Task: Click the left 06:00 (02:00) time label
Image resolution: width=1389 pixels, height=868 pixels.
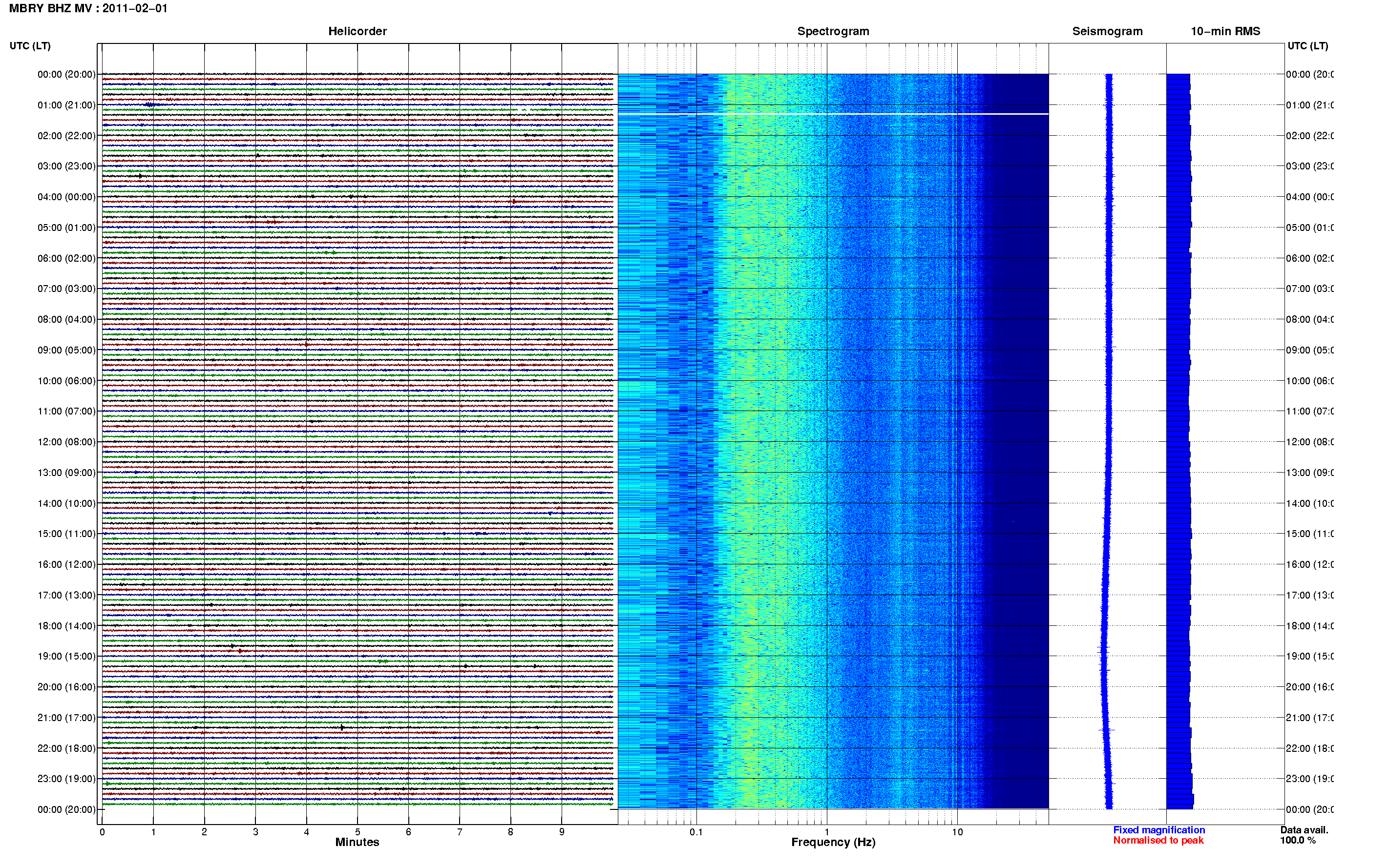Action: [x=66, y=258]
